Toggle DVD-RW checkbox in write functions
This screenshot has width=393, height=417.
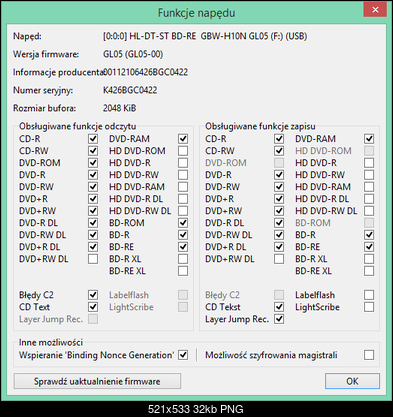click(279, 187)
